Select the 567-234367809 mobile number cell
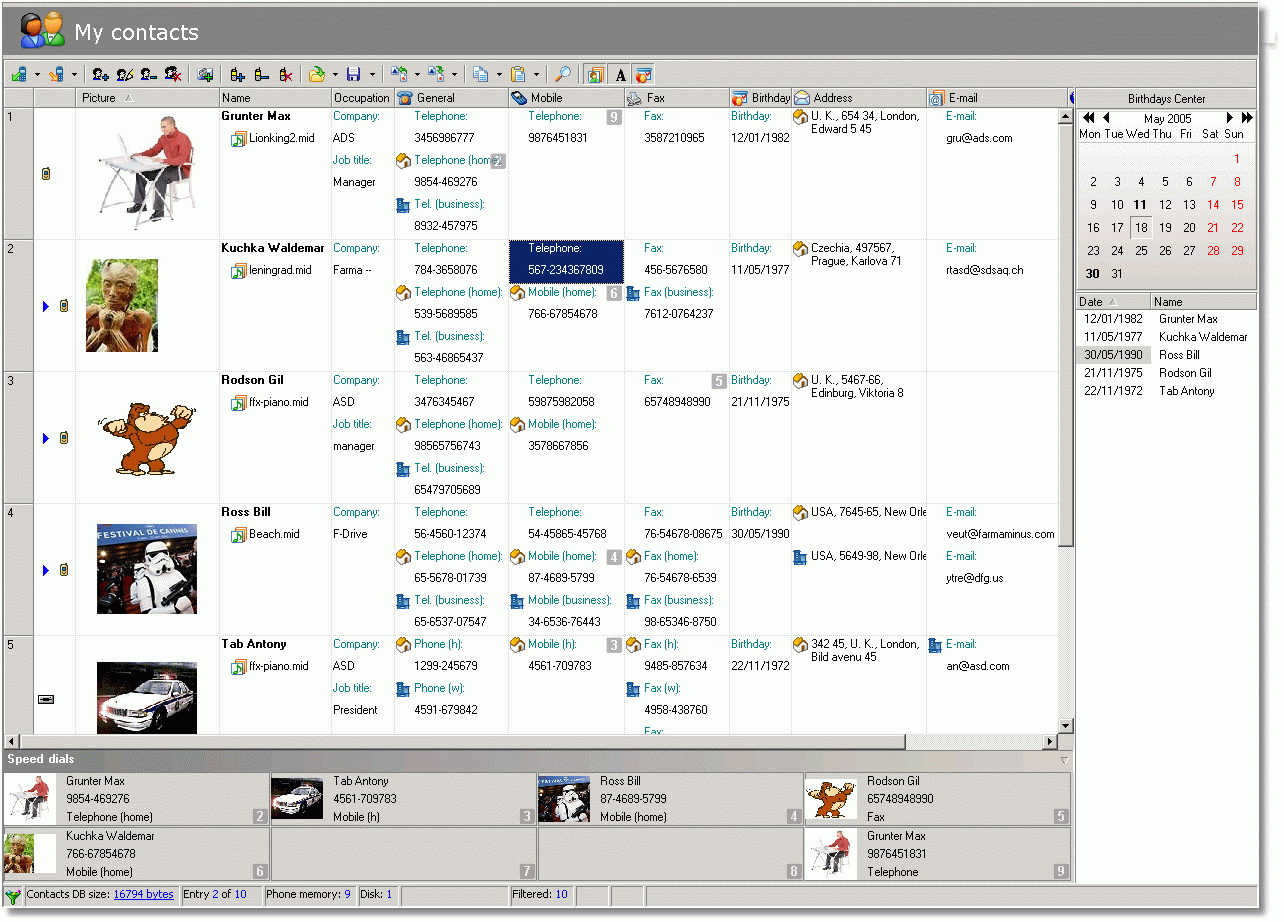This screenshot has height=922, width=1284. pos(566,260)
